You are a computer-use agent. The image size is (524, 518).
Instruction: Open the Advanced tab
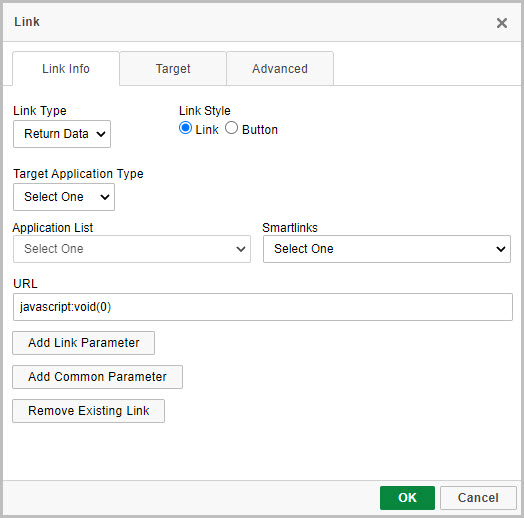280,69
